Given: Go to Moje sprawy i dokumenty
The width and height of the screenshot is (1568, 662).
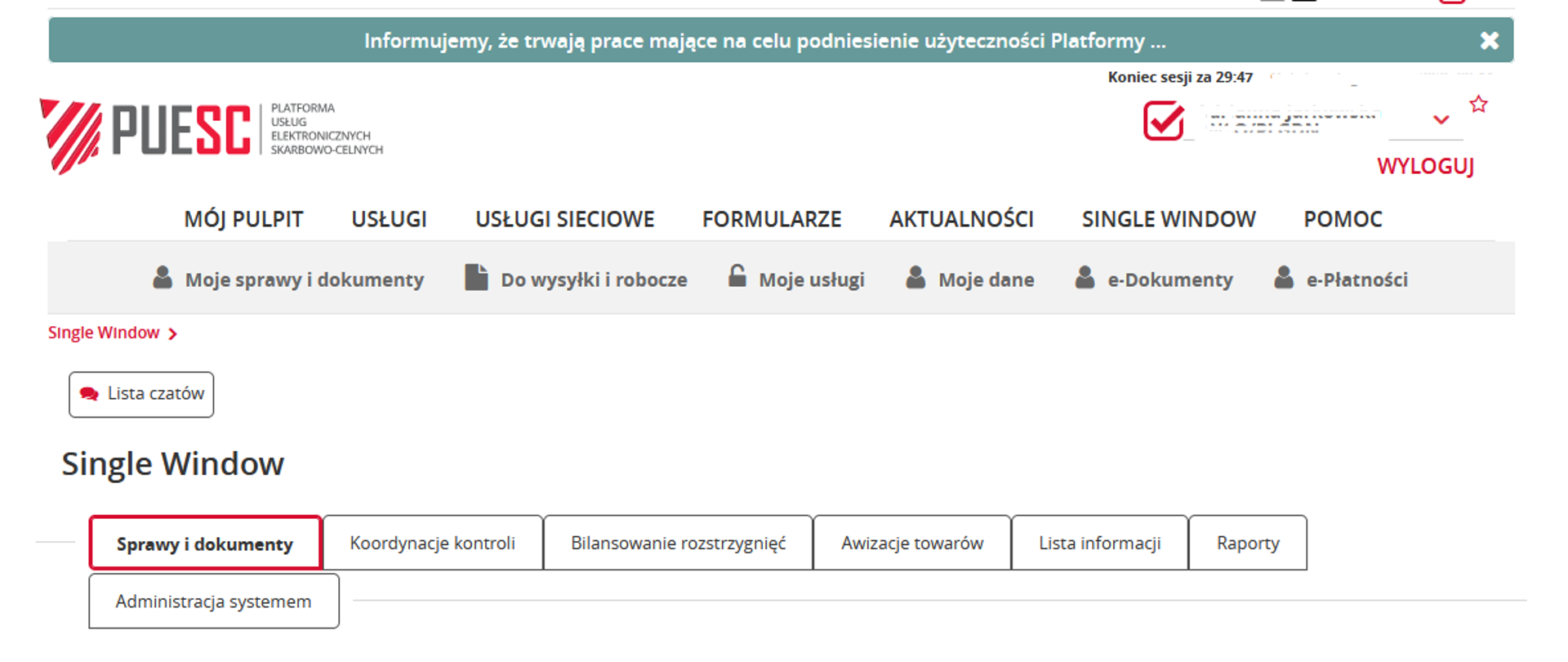Looking at the screenshot, I should [x=304, y=280].
